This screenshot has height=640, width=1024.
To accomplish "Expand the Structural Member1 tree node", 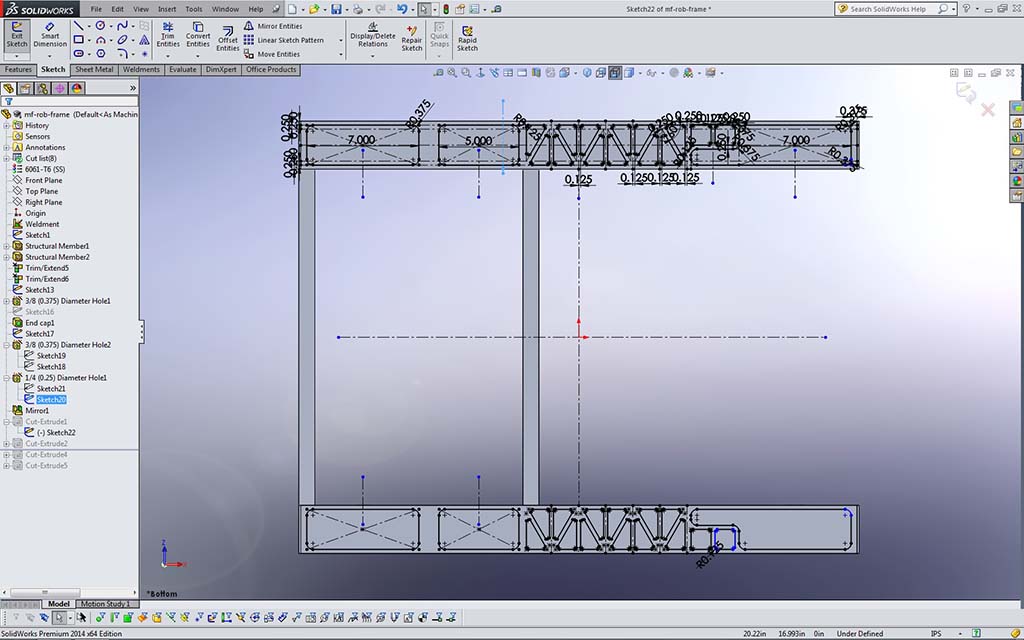I will point(6,246).
